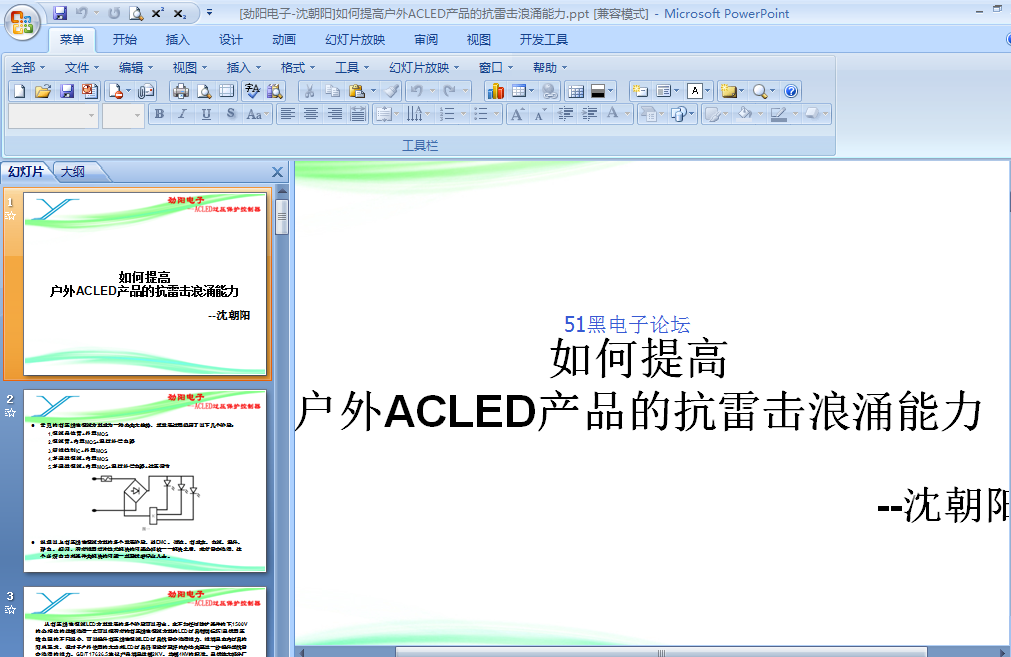Click the Paste clipboard icon
1011x657 pixels.
point(357,91)
